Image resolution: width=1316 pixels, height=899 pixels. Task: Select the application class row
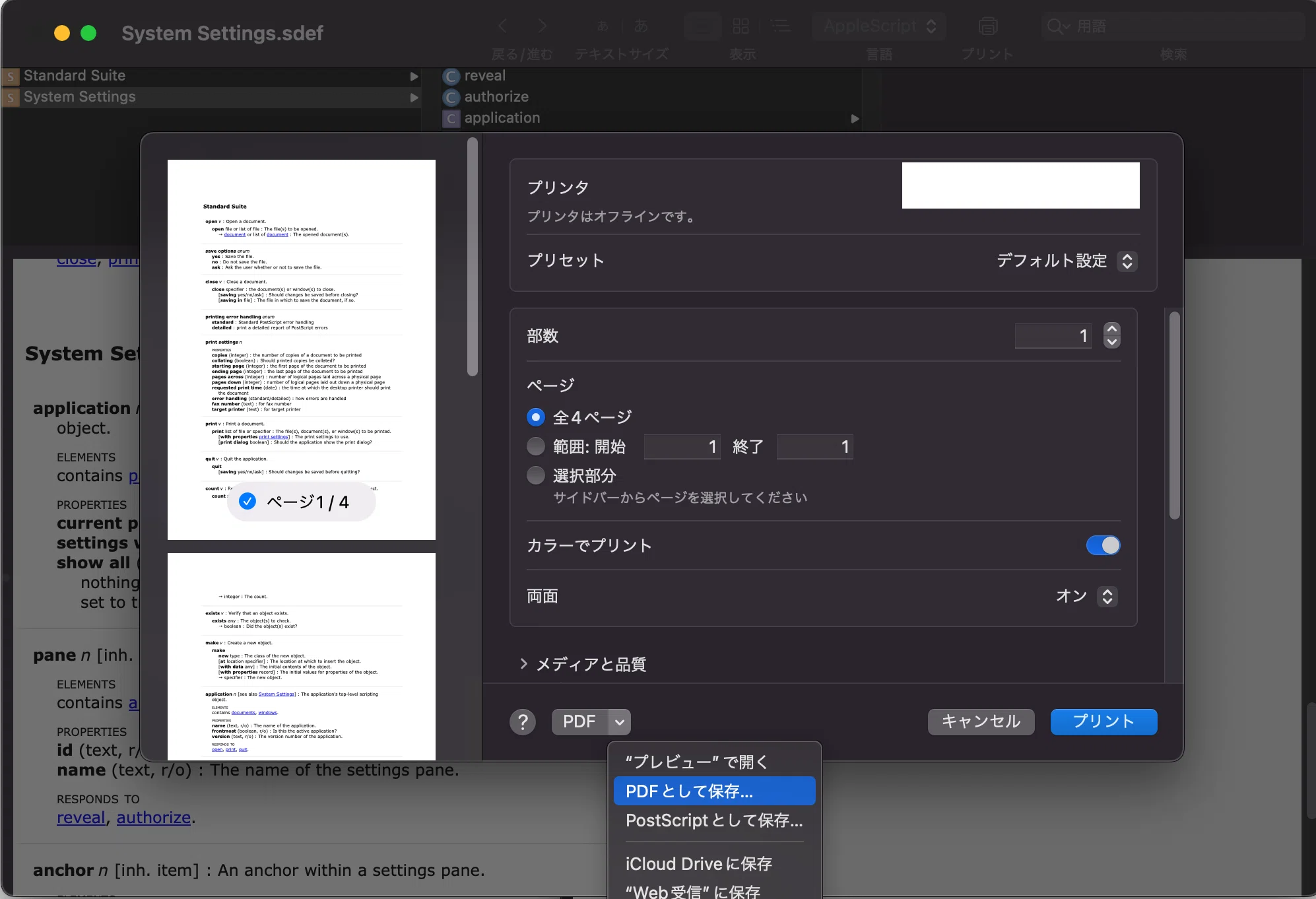tap(651, 119)
